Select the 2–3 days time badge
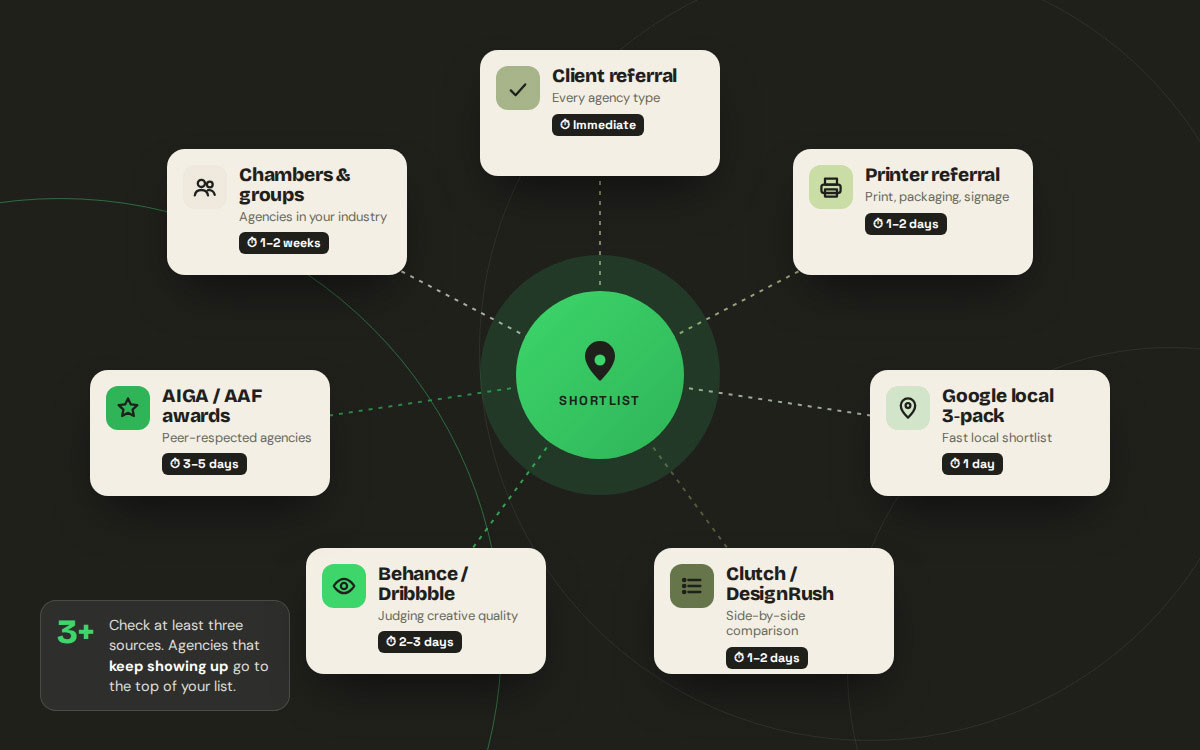This screenshot has width=1200, height=750. click(x=420, y=642)
